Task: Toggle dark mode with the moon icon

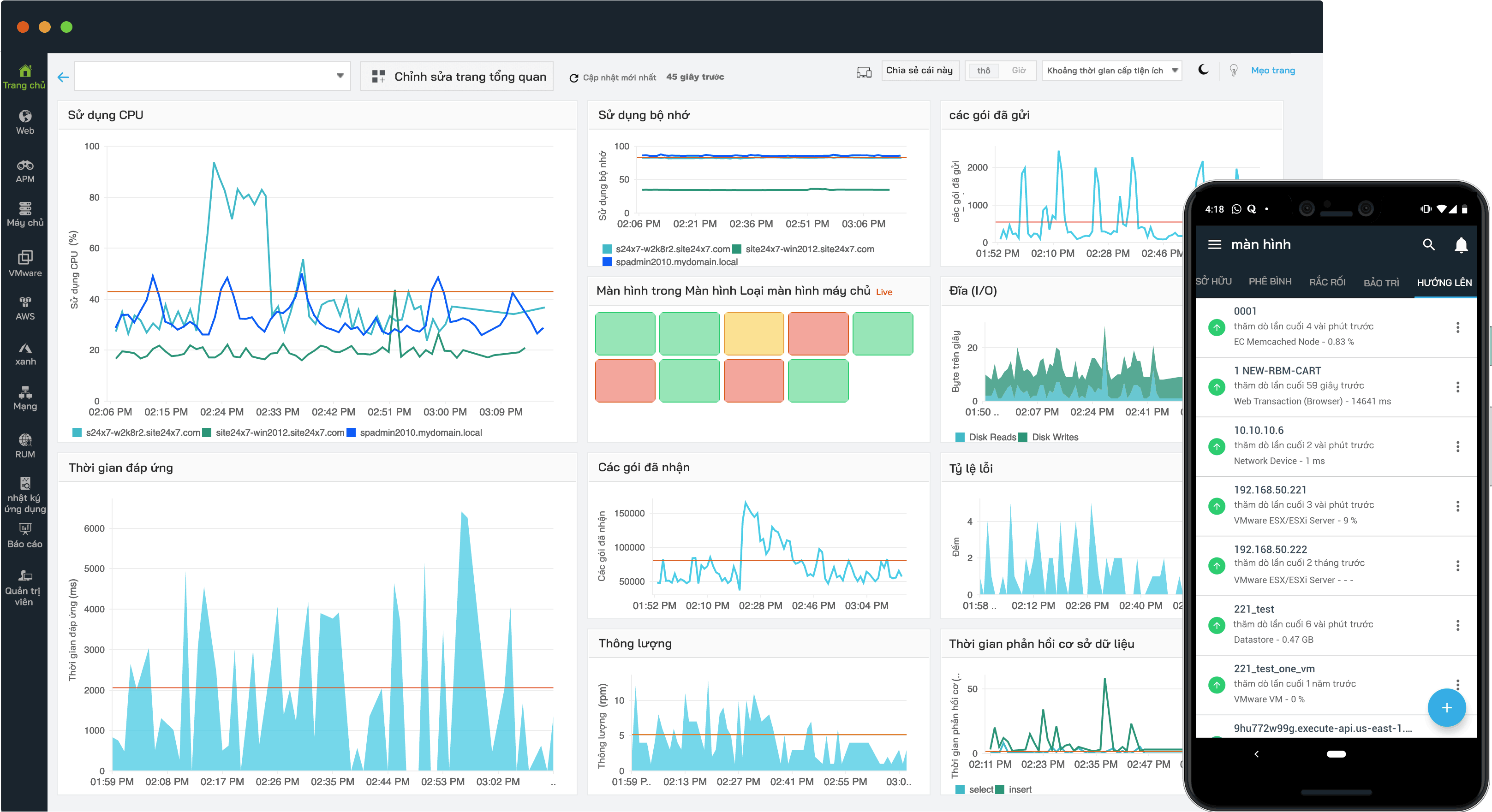Action: tap(1204, 70)
